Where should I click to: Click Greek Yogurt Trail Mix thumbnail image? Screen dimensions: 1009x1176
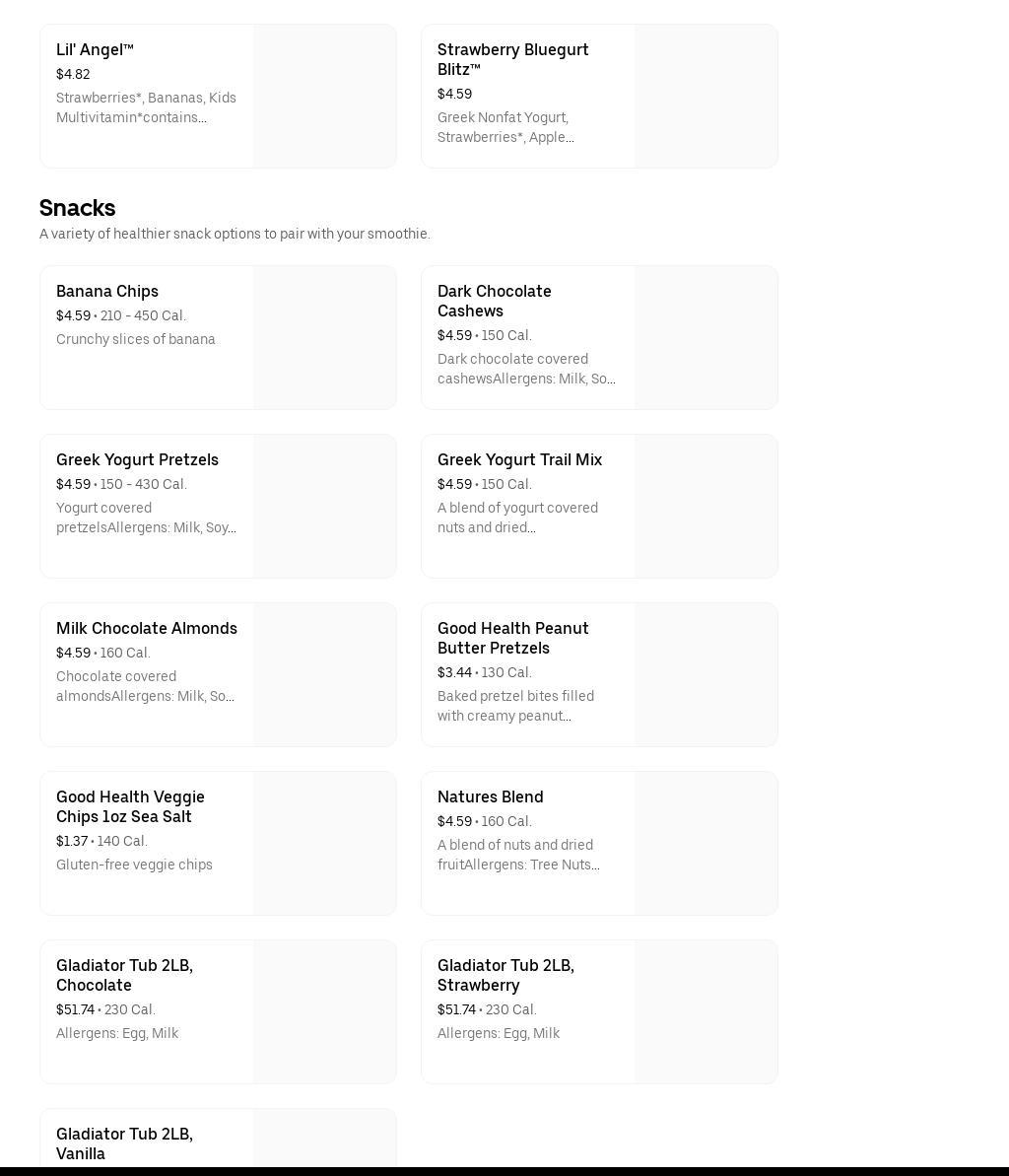pyautogui.click(x=706, y=506)
